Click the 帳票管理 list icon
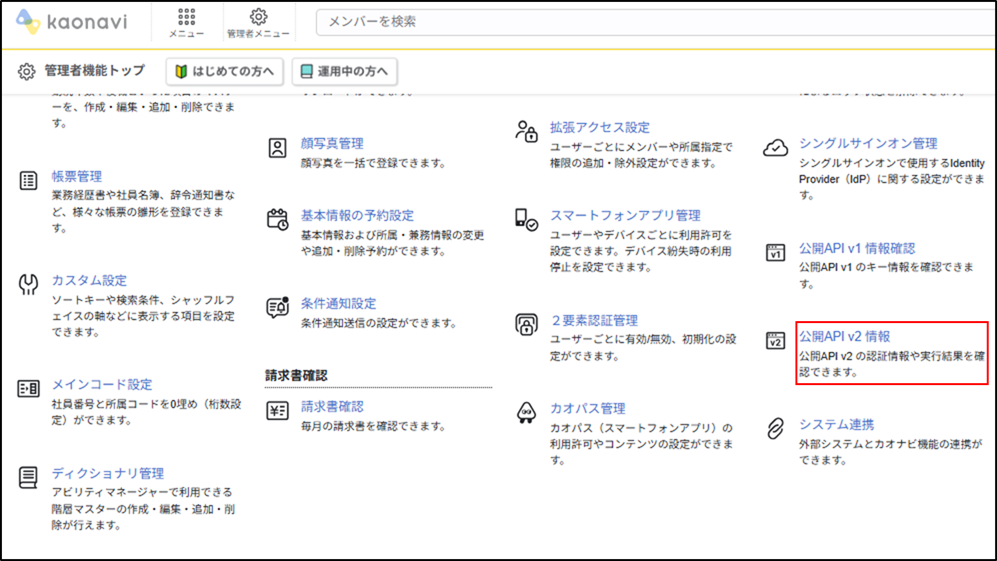This screenshot has width=997, height=561. tap(28, 181)
